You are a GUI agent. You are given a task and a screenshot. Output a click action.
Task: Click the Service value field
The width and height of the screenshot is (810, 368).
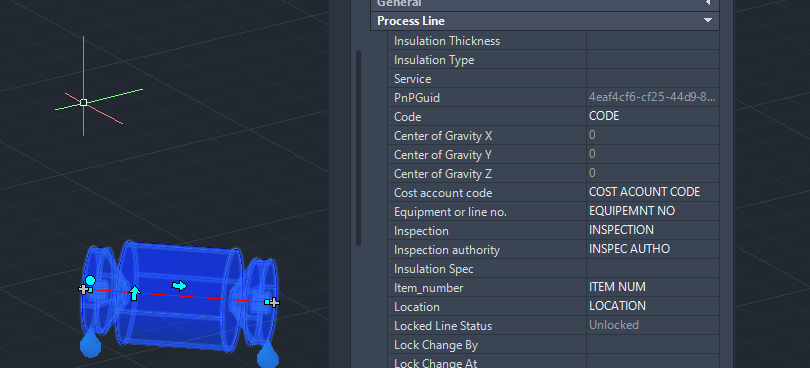652,79
